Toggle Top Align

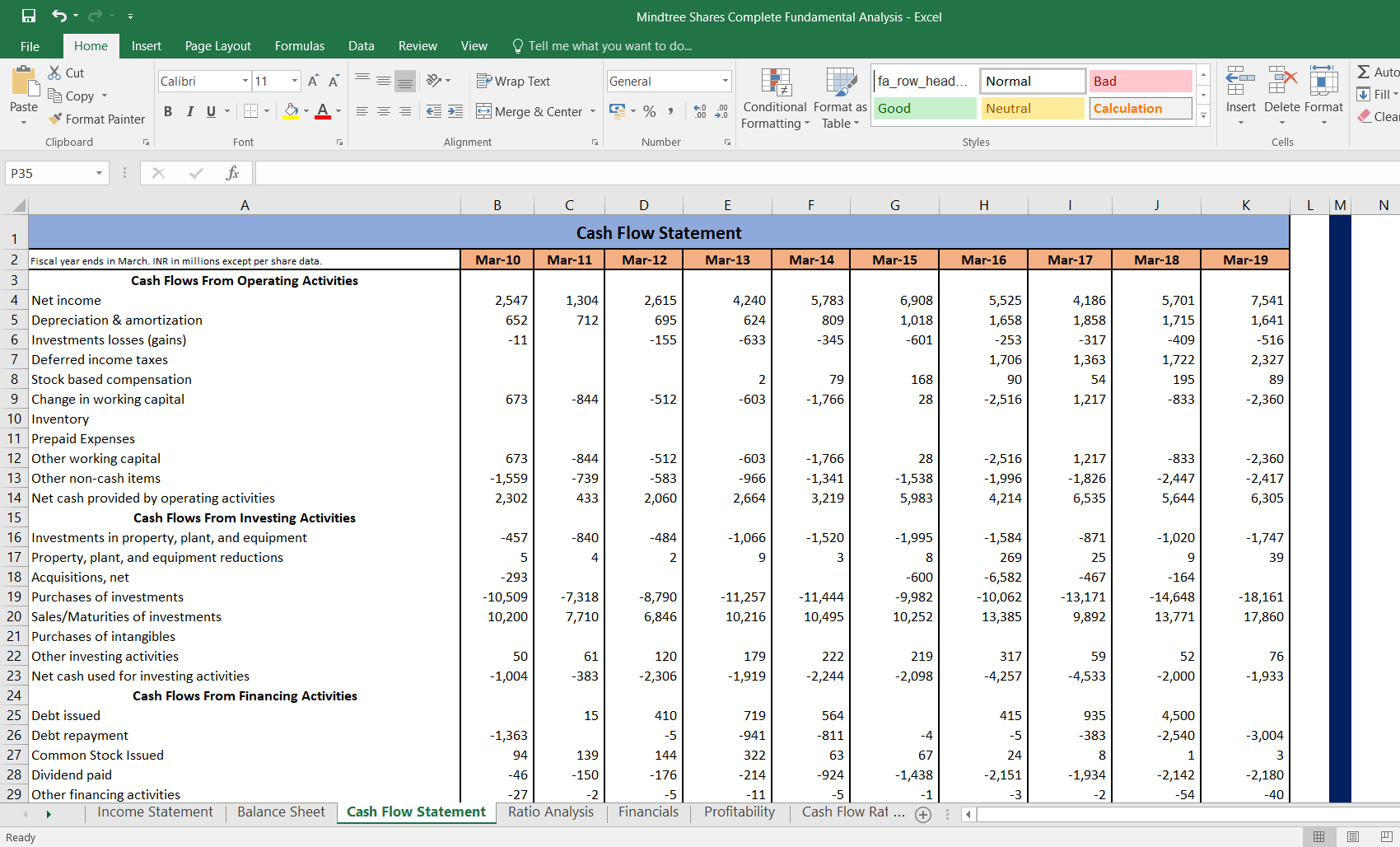click(362, 80)
